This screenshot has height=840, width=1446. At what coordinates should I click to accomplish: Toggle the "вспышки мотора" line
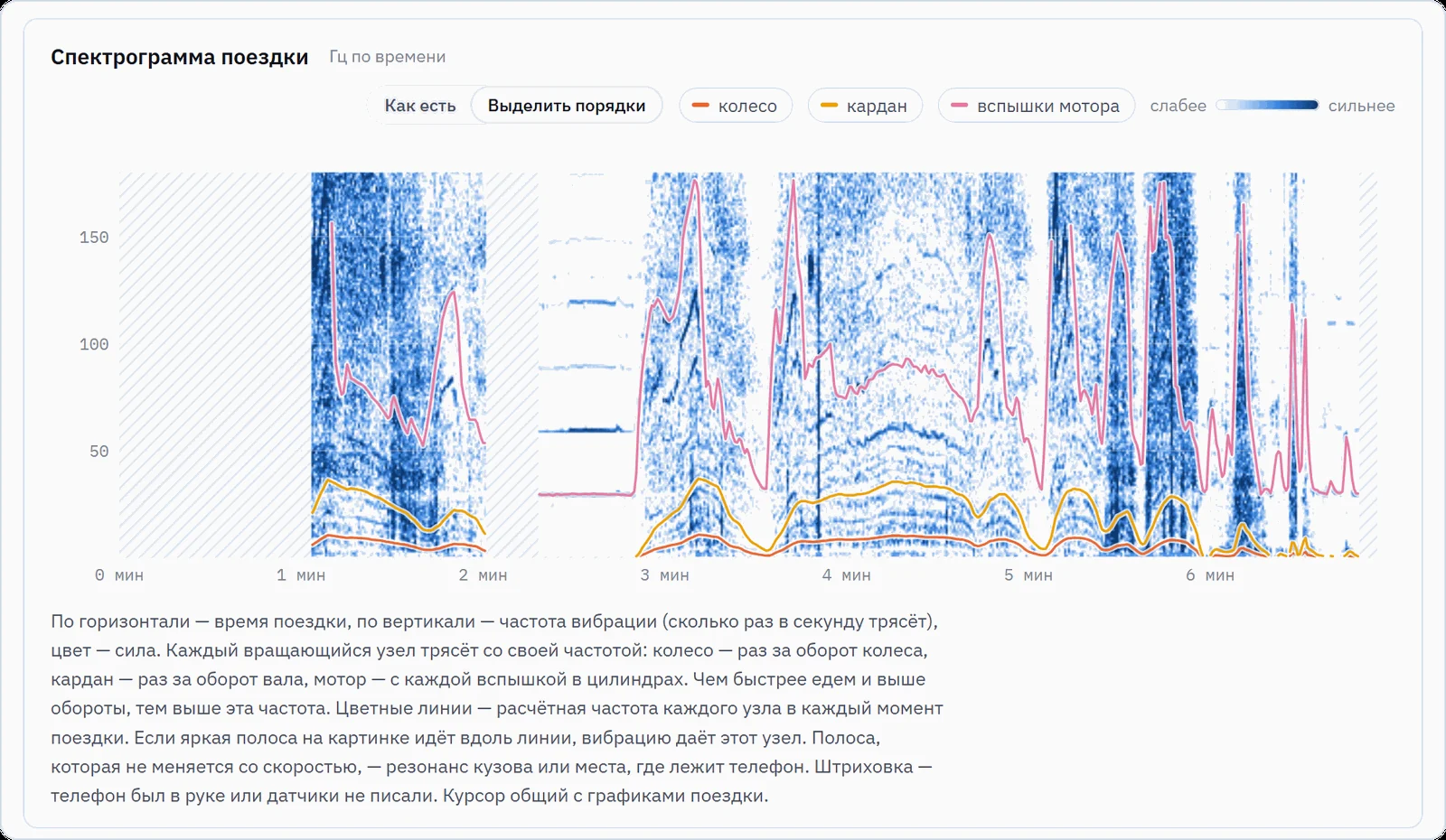click(1037, 106)
